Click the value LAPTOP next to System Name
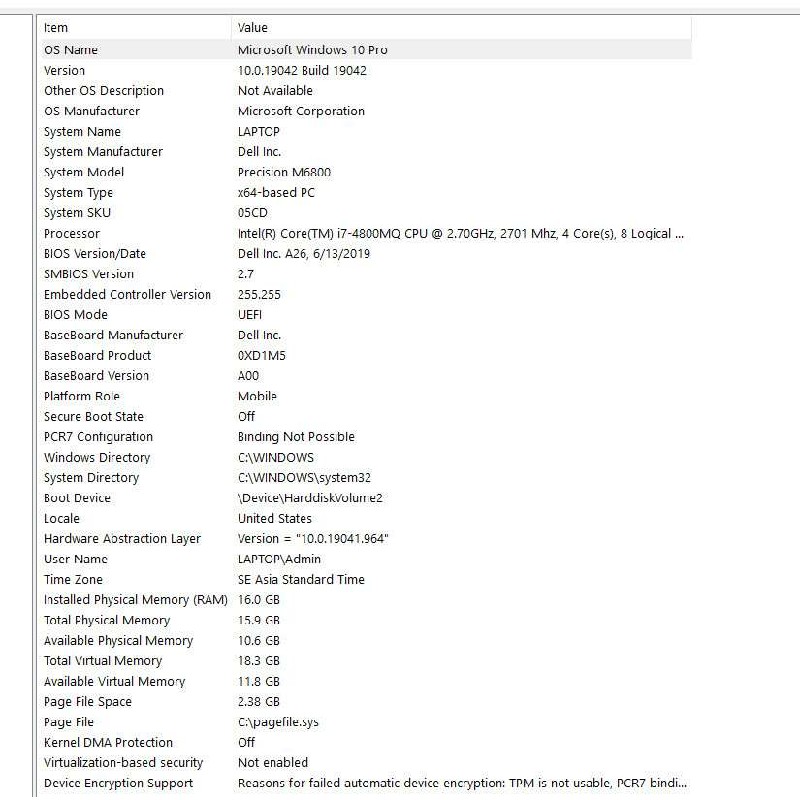 click(x=259, y=132)
